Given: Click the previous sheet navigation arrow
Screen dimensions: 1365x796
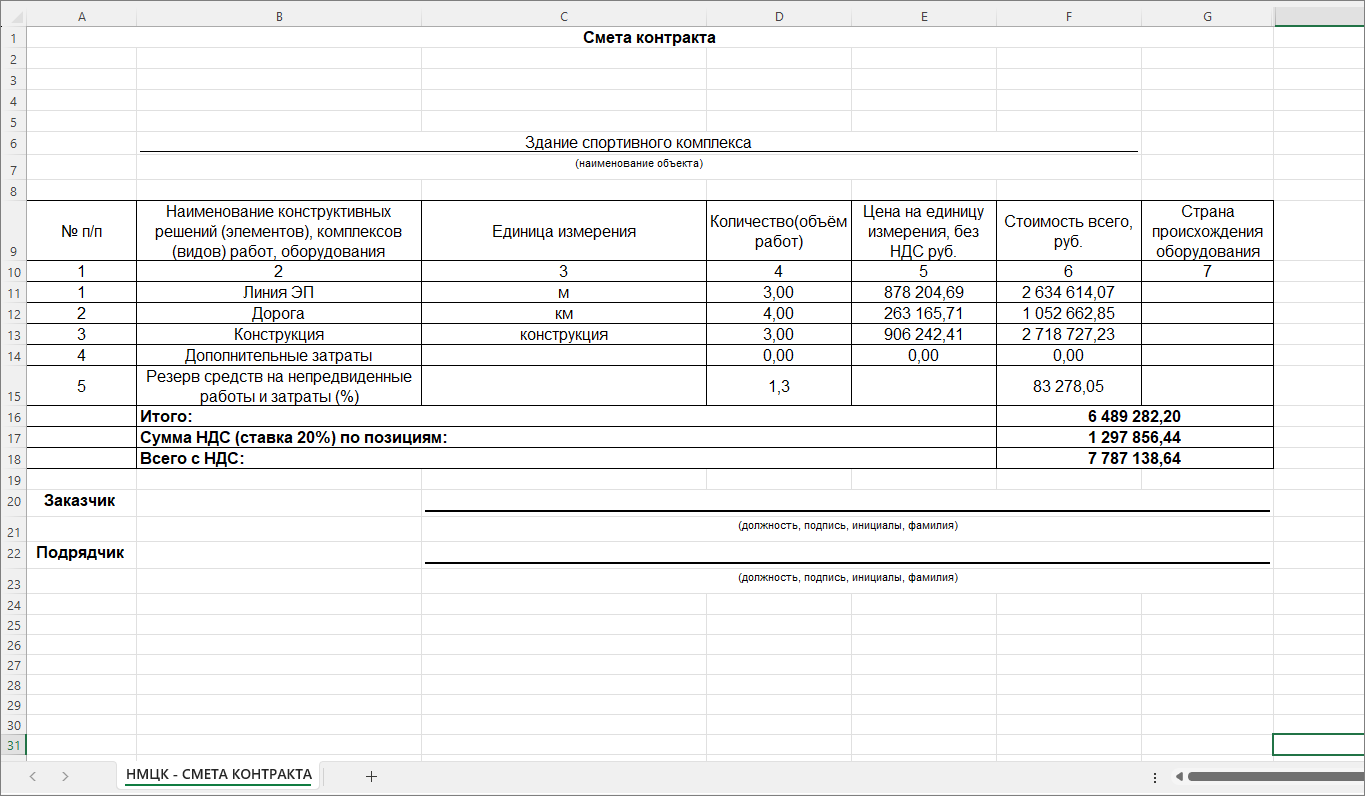Looking at the screenshot, I should [x=33, y=776].
